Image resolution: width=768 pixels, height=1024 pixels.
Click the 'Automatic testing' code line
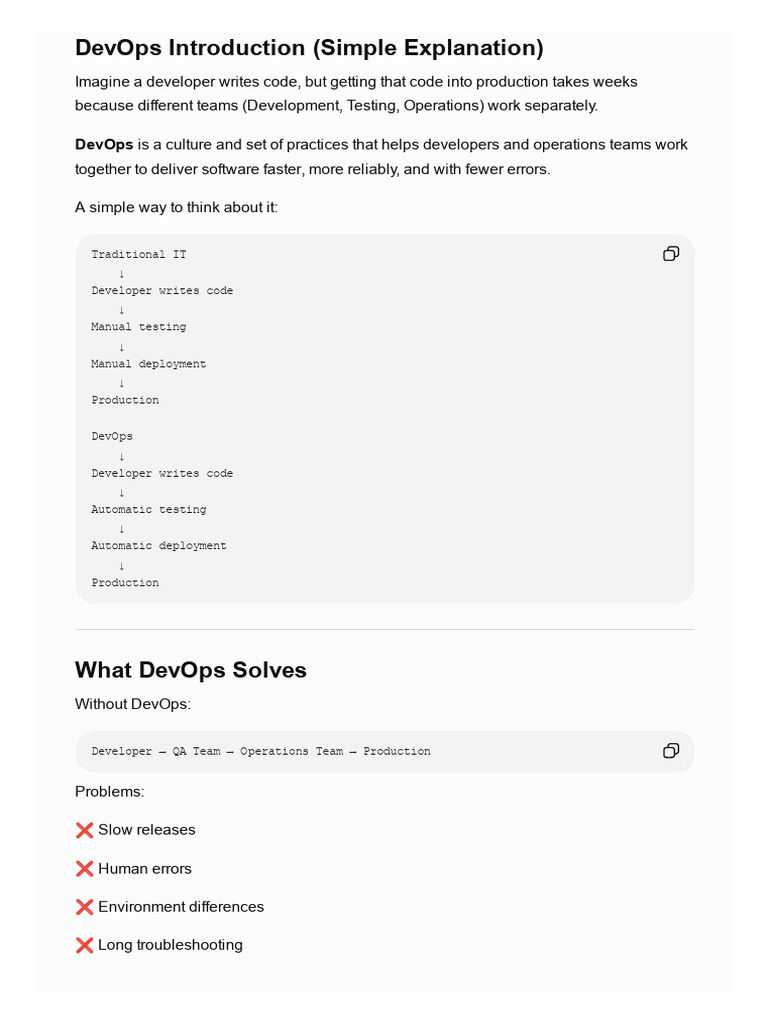pyautogui.click(x=148, y=509)
